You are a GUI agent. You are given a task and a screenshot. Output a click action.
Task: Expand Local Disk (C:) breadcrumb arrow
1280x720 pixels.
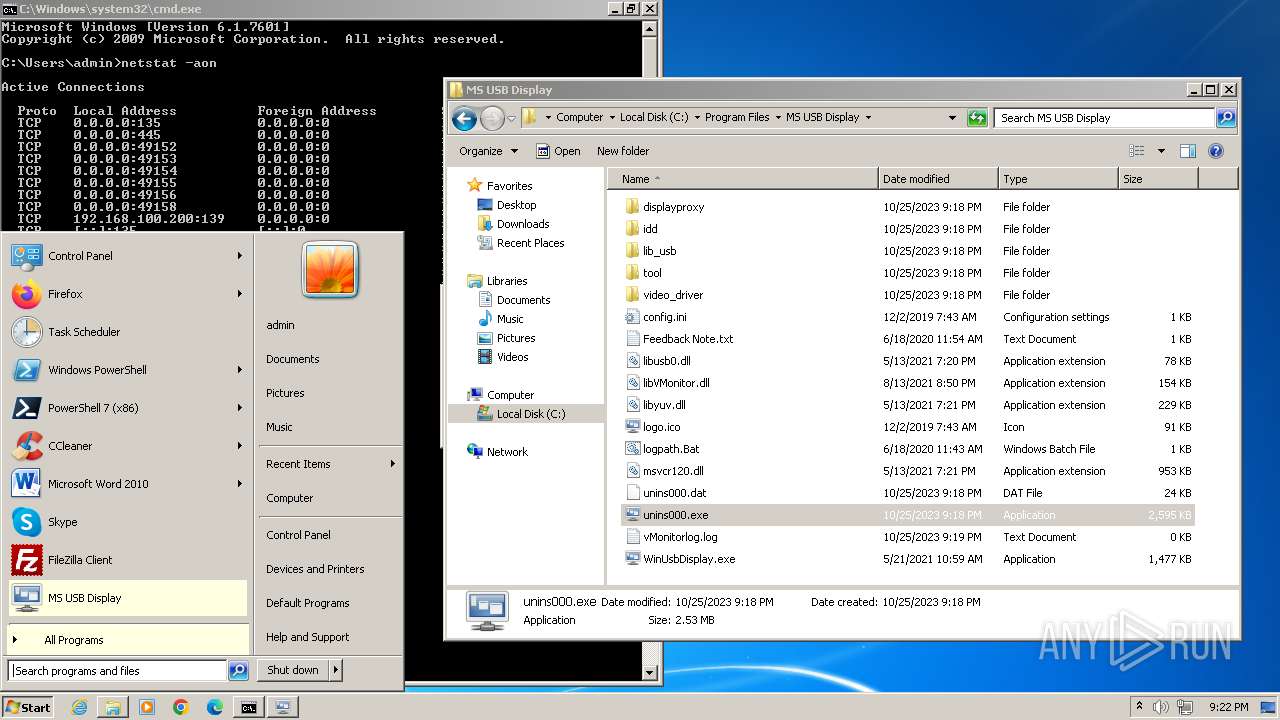point(696,118)
